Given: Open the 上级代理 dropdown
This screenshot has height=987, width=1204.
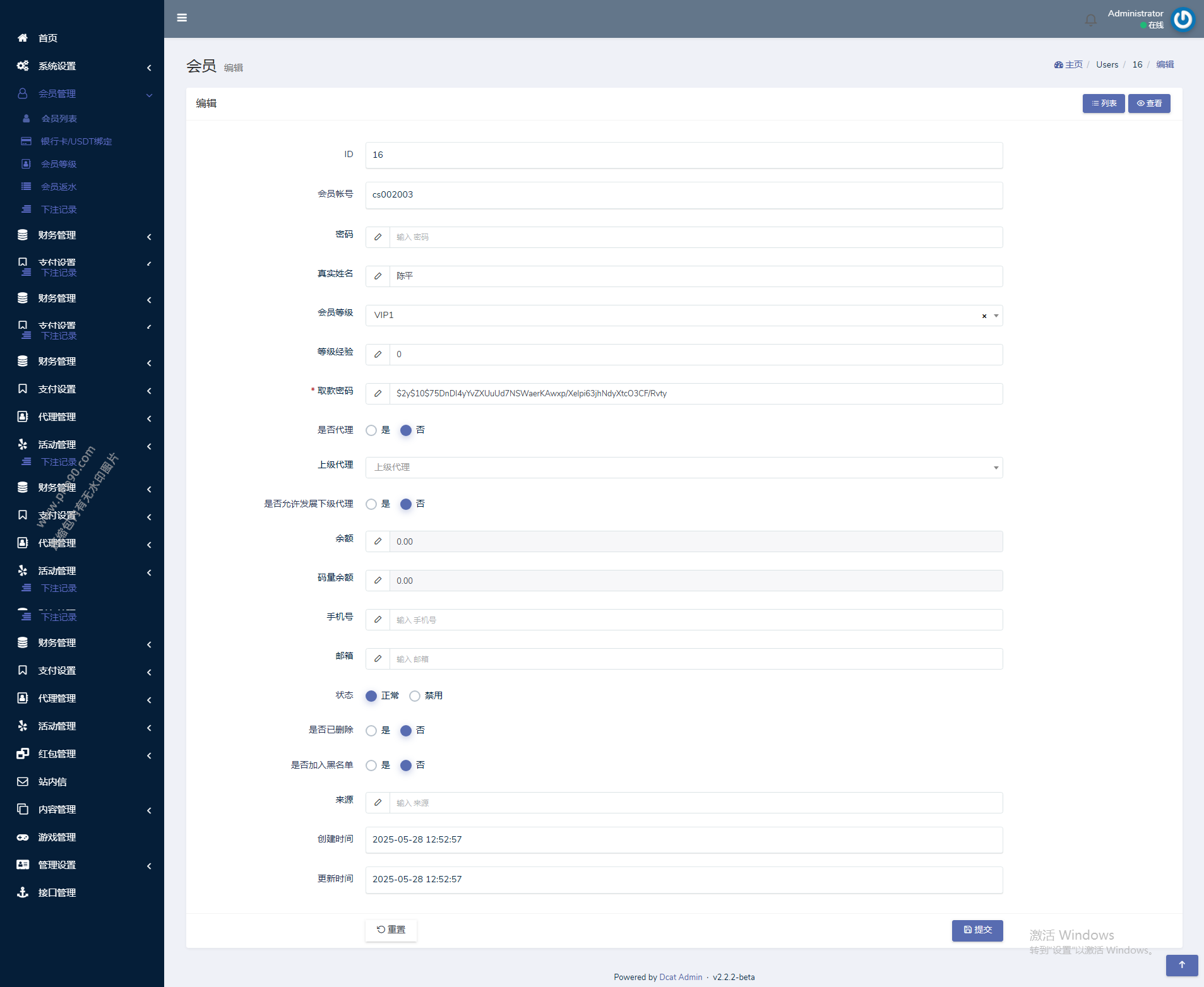Looking at the screenshot, I should pos(683,468).
